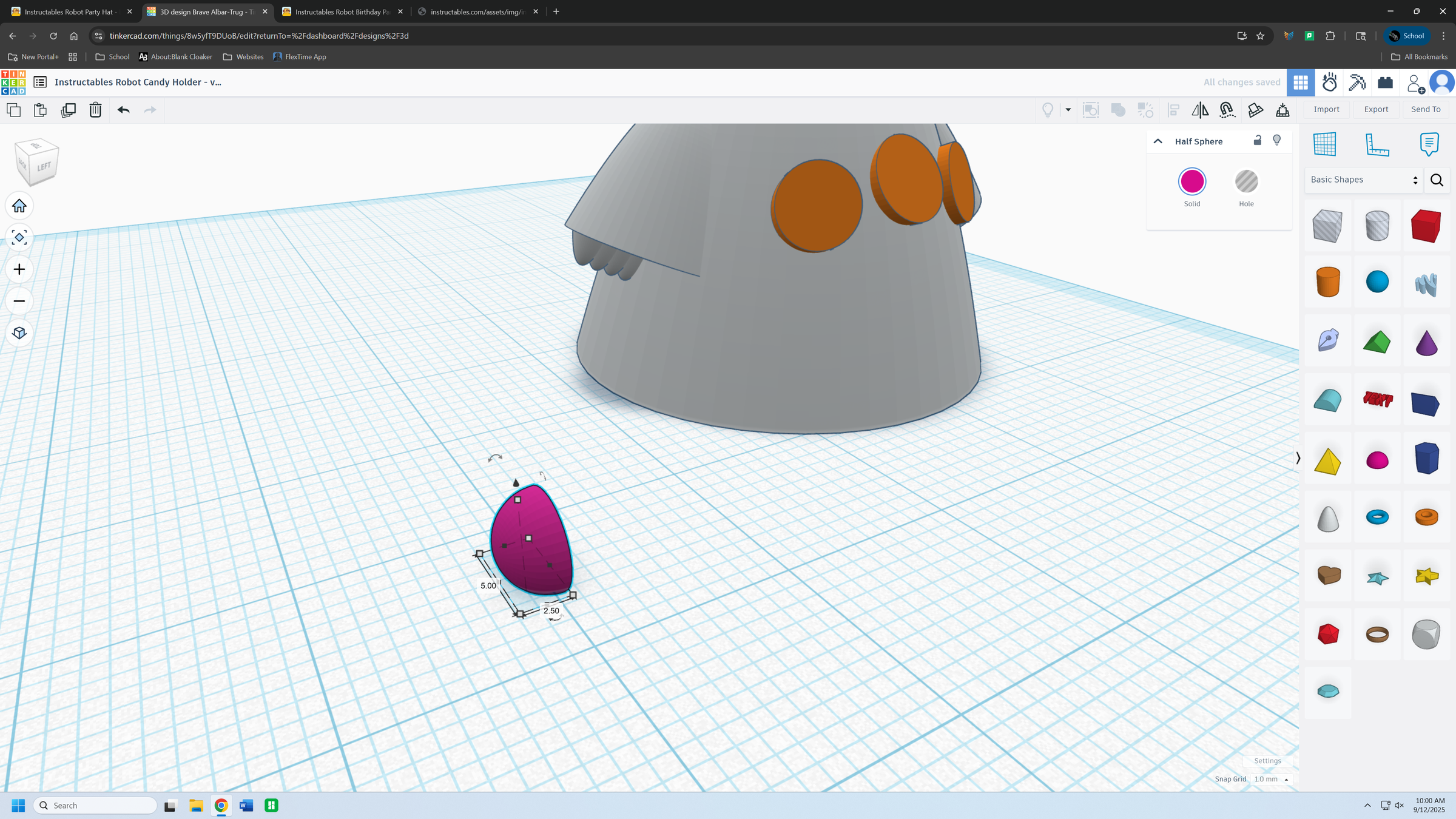Toggle orthographic perspective view cube icon

[x=19, y=333]
